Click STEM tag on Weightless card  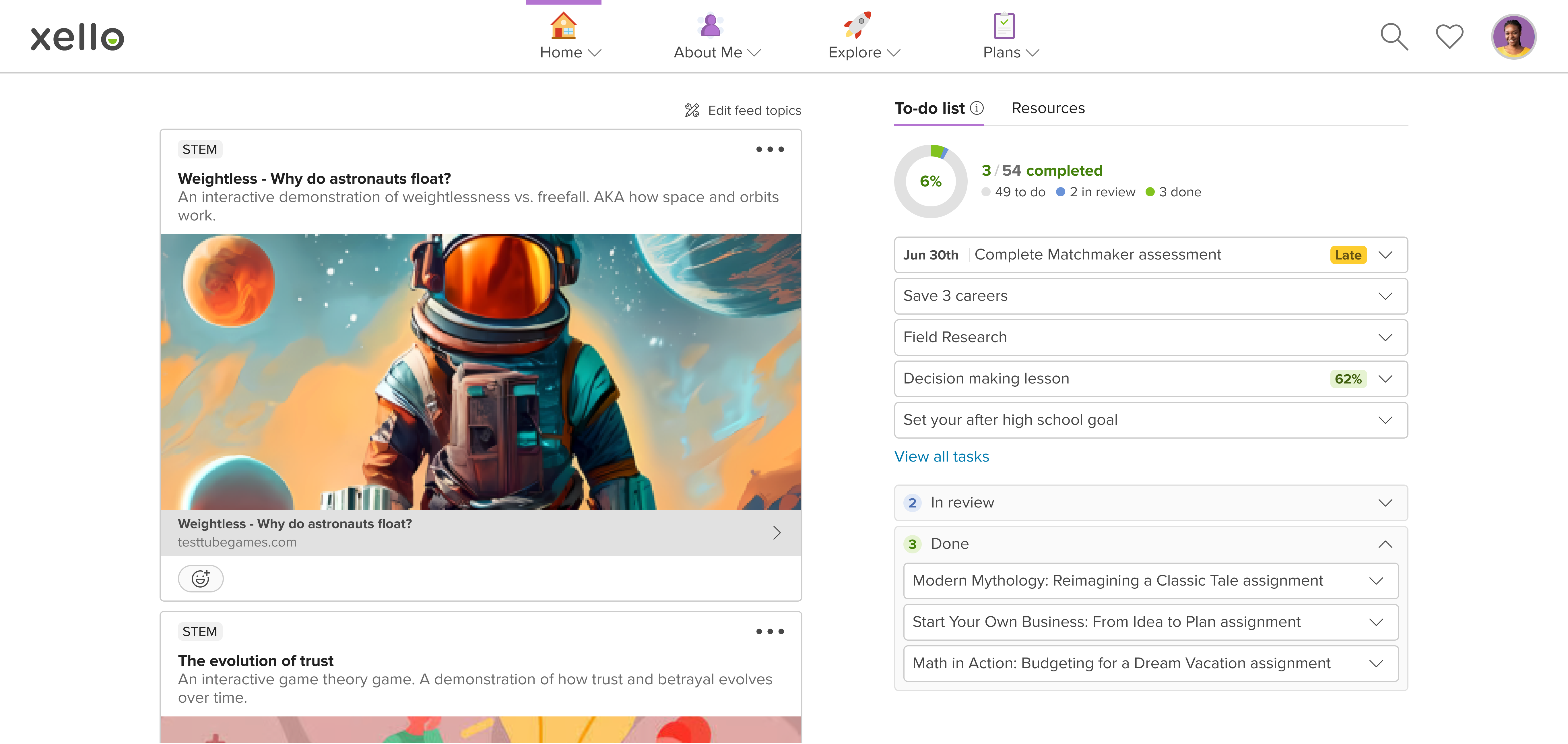(x=200, y=149)
